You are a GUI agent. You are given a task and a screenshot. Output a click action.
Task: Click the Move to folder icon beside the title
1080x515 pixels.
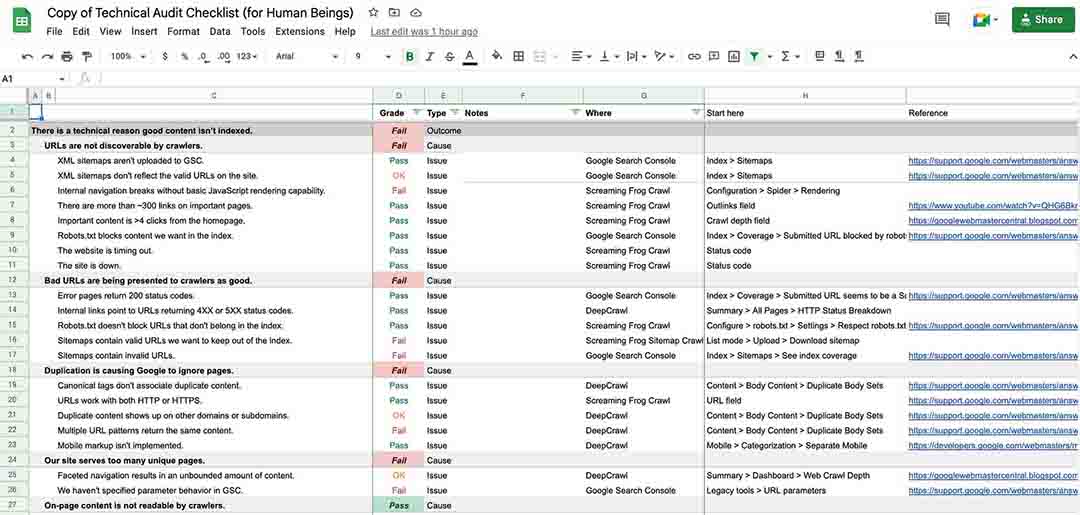point(394,12)
